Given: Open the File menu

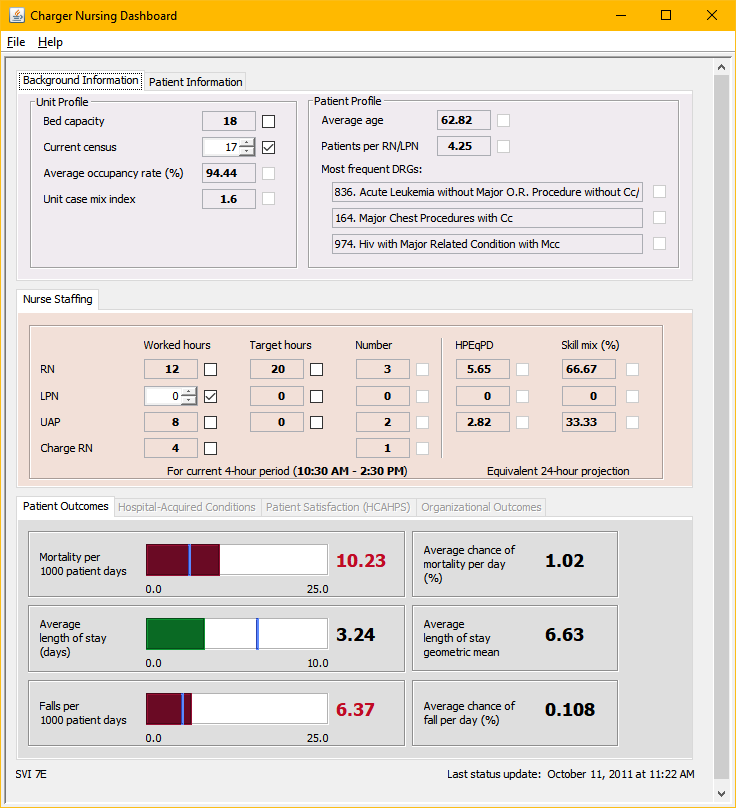Looking at the screenshot, I should tap(16, 42).
